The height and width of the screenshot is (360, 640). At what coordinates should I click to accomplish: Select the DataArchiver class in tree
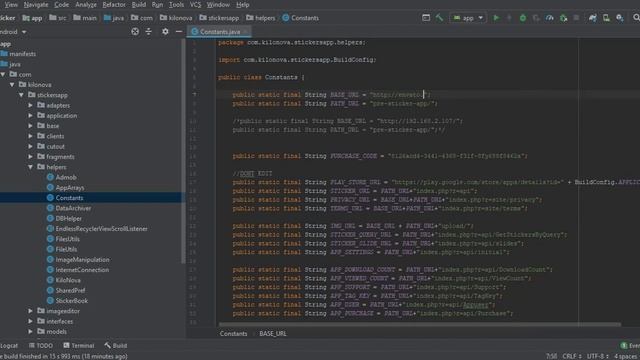tap(69, 208)
